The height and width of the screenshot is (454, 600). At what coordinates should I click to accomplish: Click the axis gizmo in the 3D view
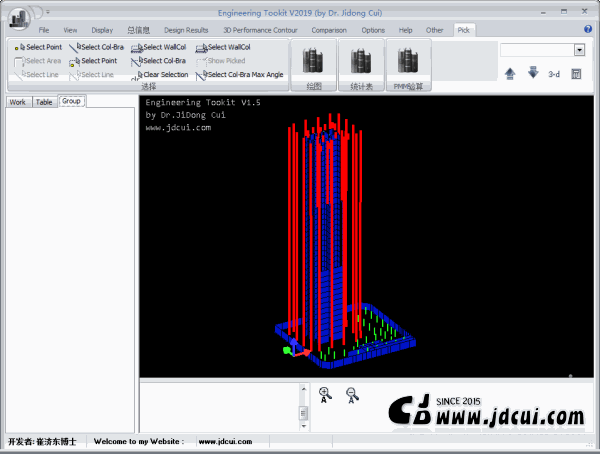[295, 347]
